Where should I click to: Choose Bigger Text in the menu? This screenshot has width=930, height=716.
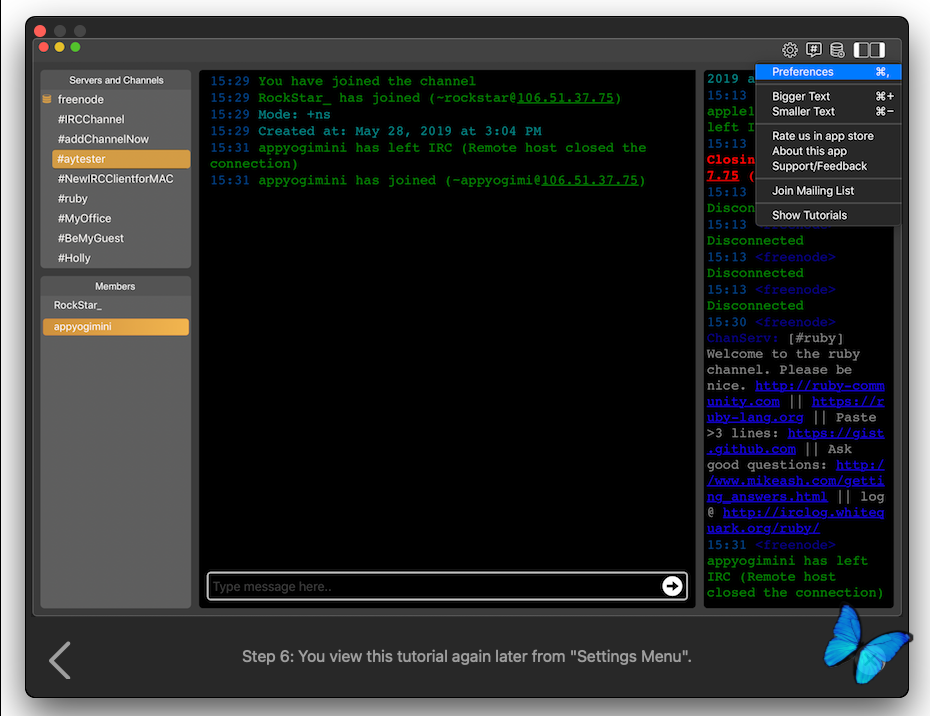coord(801,97)
